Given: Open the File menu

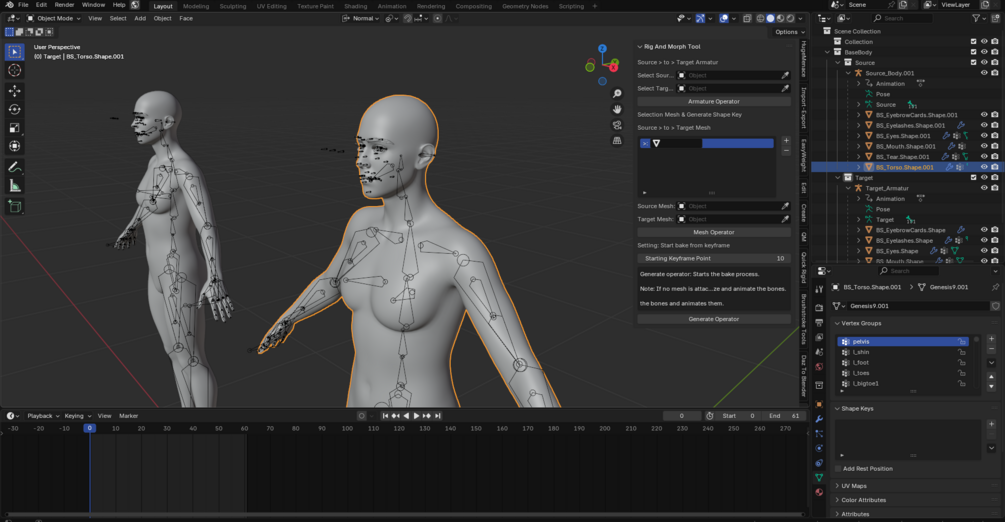Looking at the screenshot, I should pos(23,5).
